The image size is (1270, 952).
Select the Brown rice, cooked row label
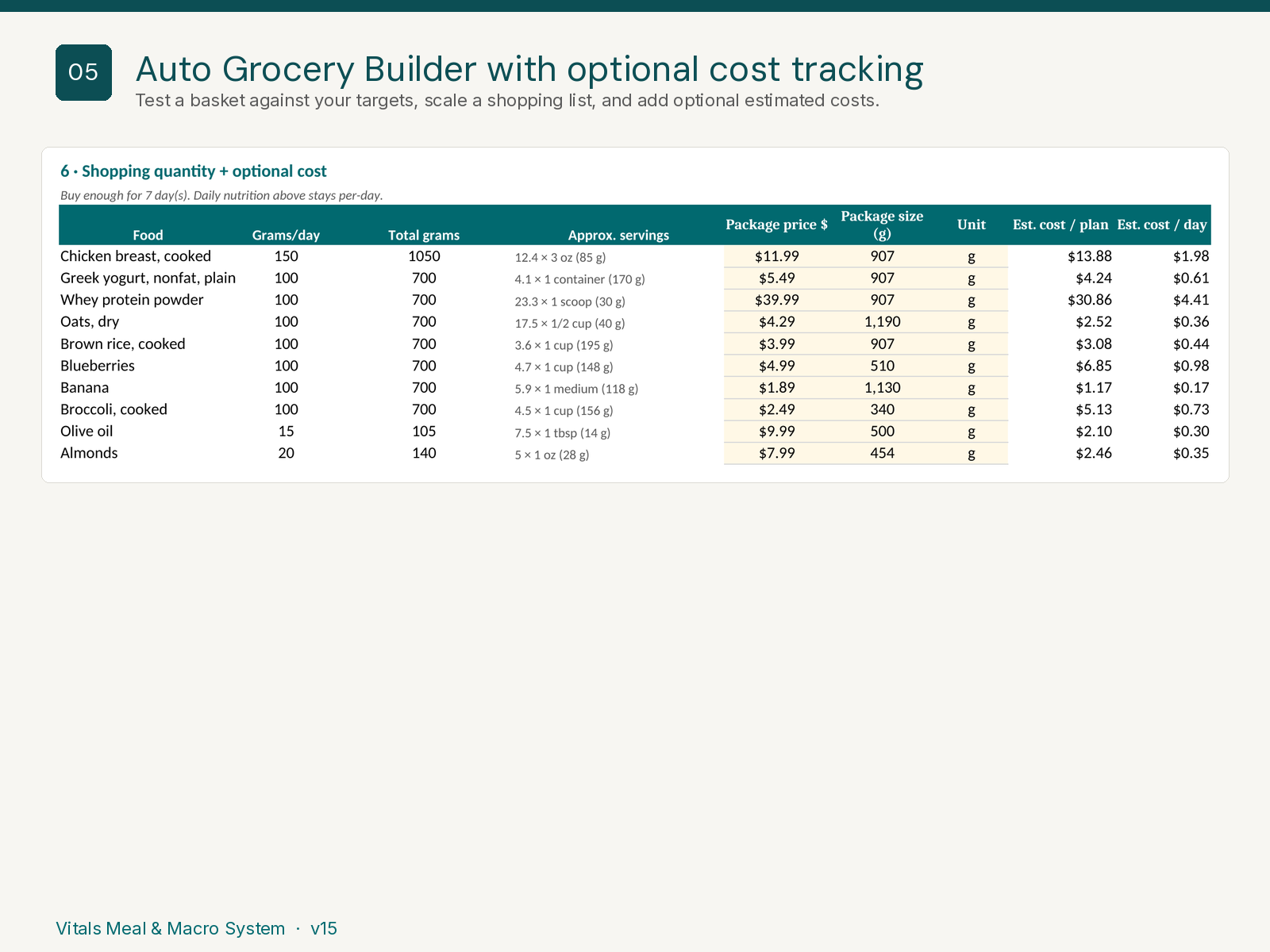[123, 344]
